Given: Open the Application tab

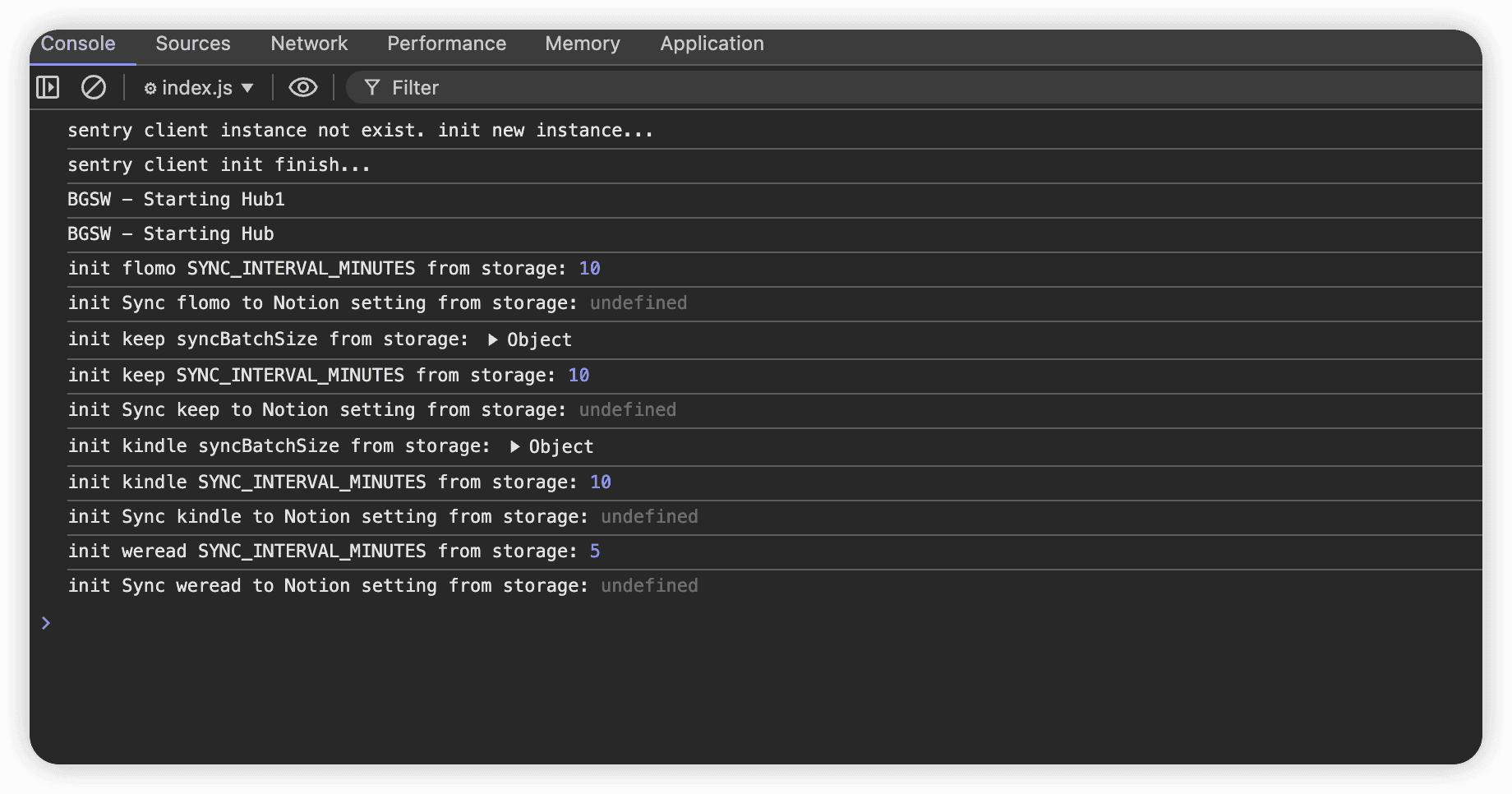Looking at the screenshot, I should click(712, 44).
